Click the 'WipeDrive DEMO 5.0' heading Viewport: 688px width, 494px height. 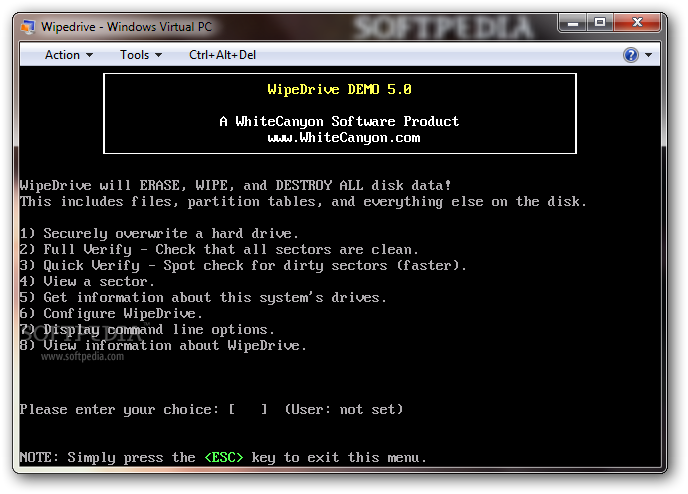[340, 89]
